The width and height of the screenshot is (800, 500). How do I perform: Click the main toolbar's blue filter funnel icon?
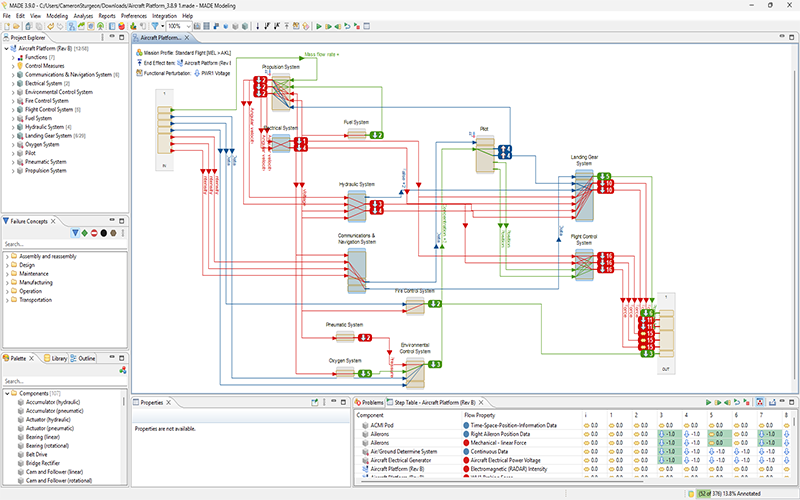point(155,26)
